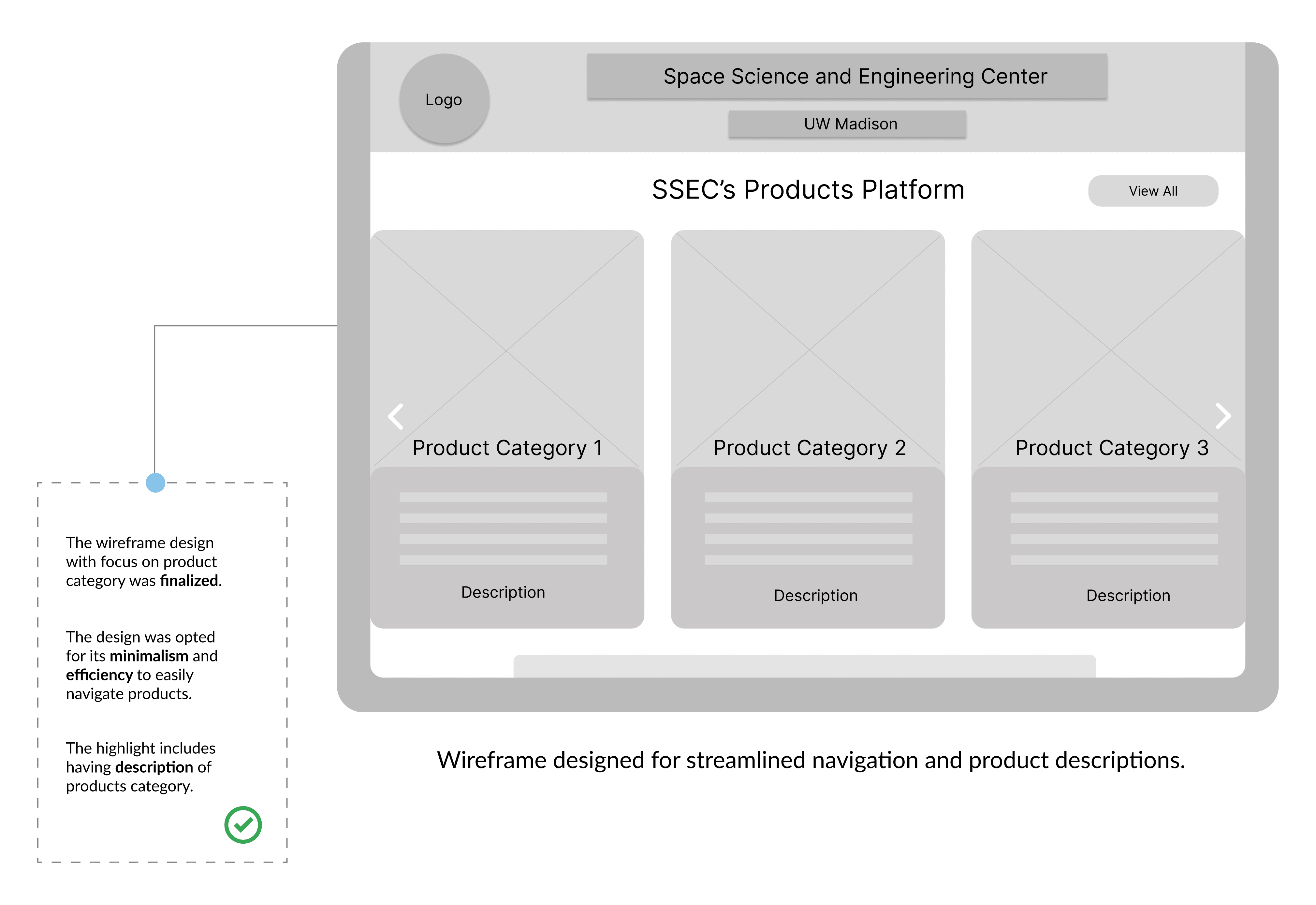Click the View All button

tap(1153, 191)
